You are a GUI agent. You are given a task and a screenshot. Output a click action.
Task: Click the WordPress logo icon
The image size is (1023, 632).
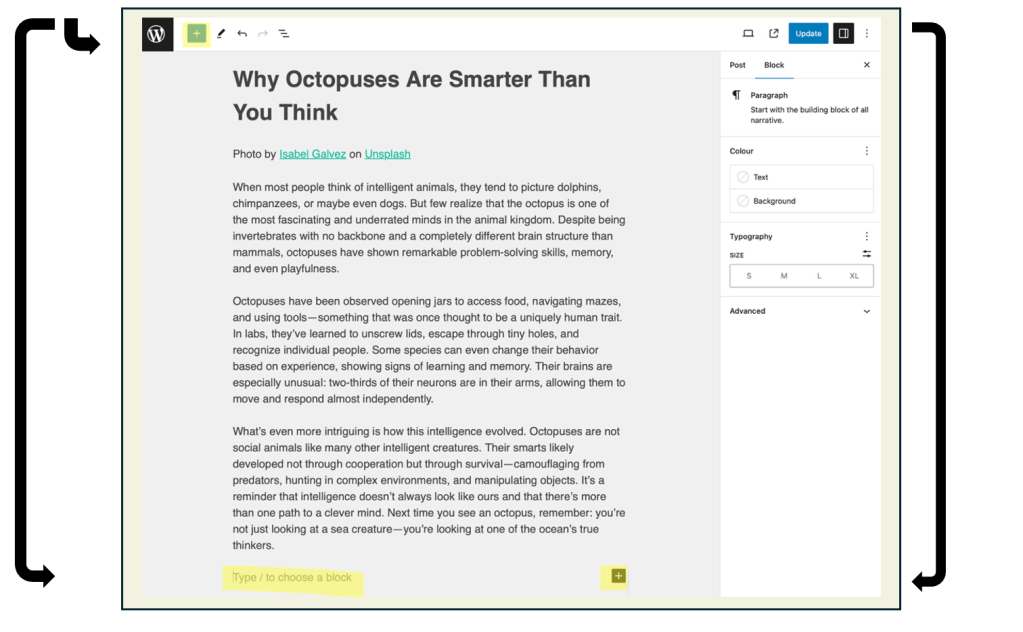[157, 34]
